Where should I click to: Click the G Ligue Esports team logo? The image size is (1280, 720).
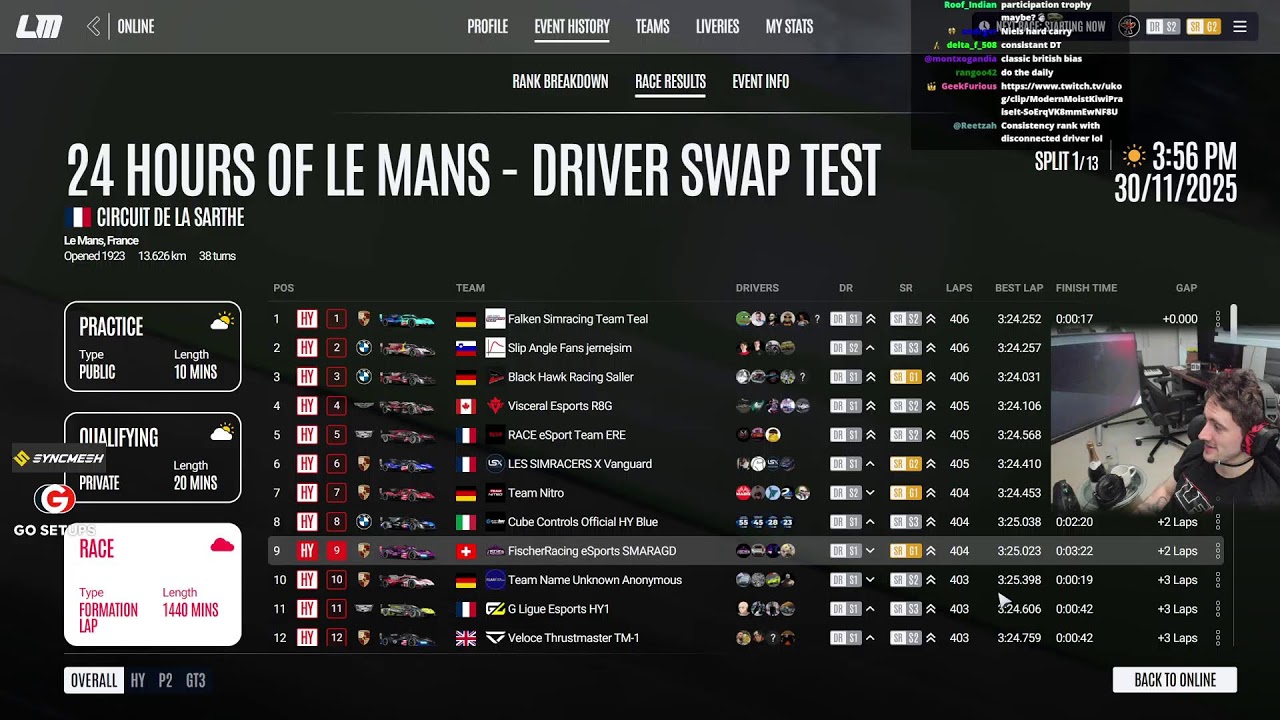495,609
